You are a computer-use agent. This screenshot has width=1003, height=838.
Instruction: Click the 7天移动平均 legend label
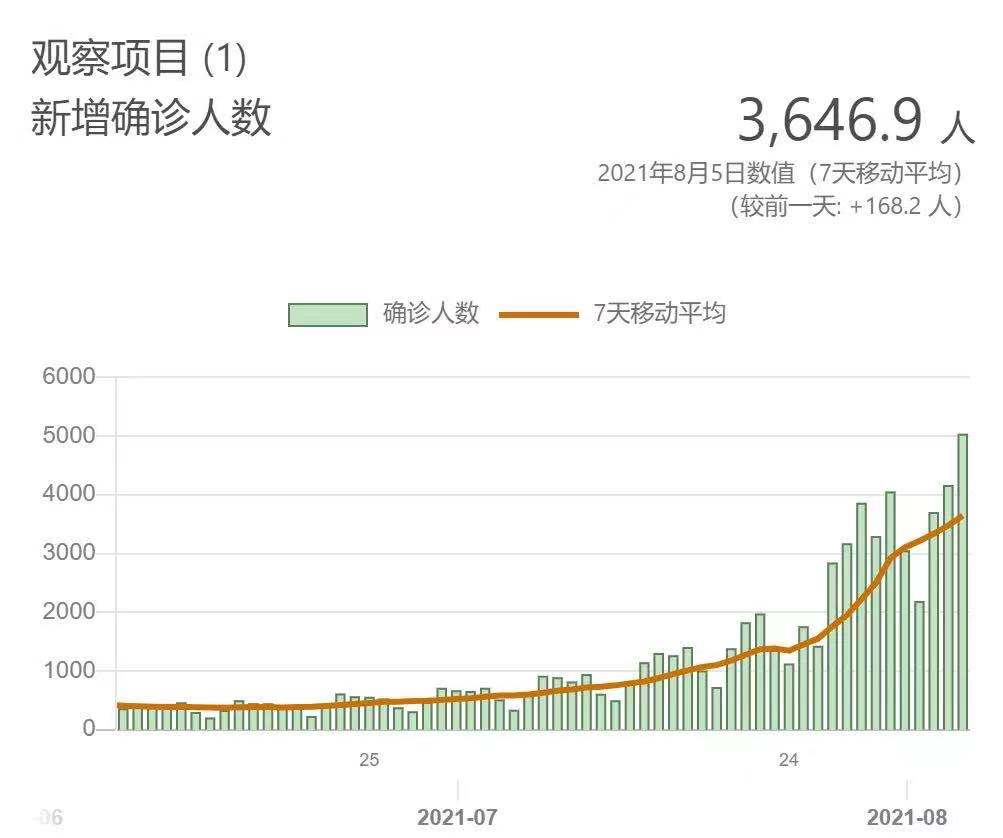(x=659, y=313)
